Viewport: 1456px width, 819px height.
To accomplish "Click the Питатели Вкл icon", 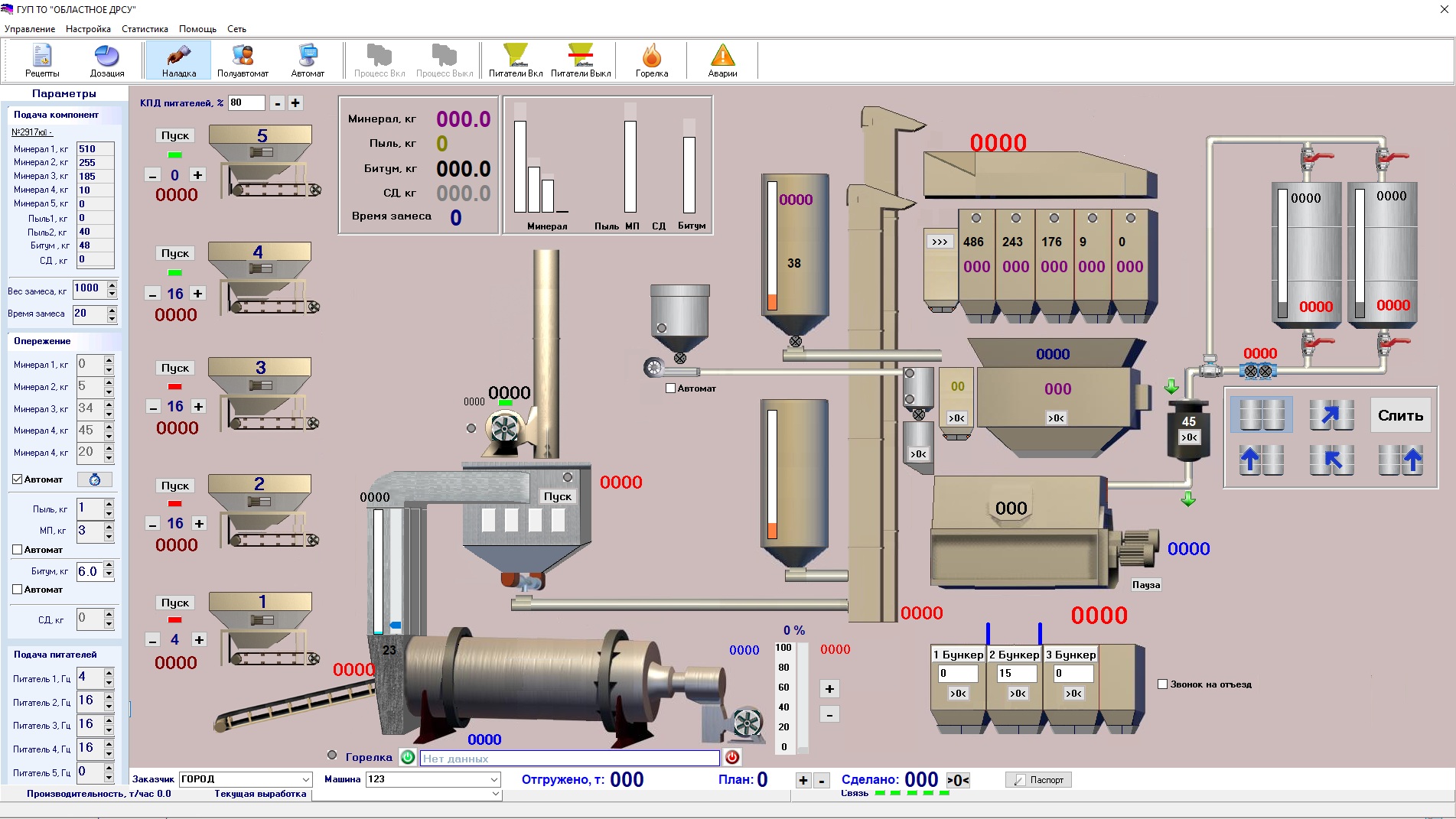I will tap(515, 60).
